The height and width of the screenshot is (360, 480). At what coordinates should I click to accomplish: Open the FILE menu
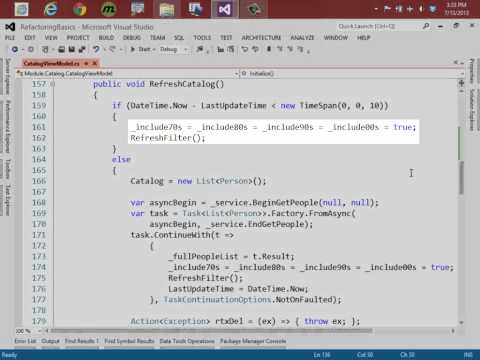(x=10, y=38)
